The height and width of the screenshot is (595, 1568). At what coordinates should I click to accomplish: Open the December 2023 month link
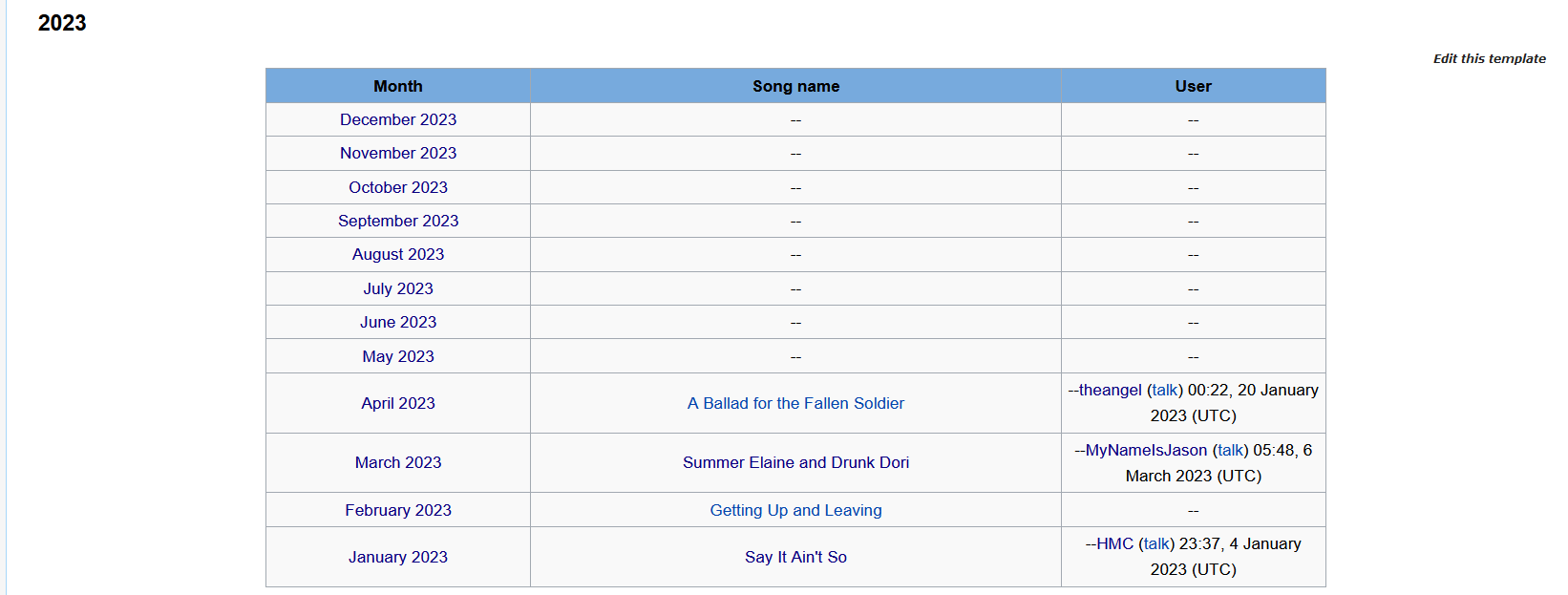point(398,119)
